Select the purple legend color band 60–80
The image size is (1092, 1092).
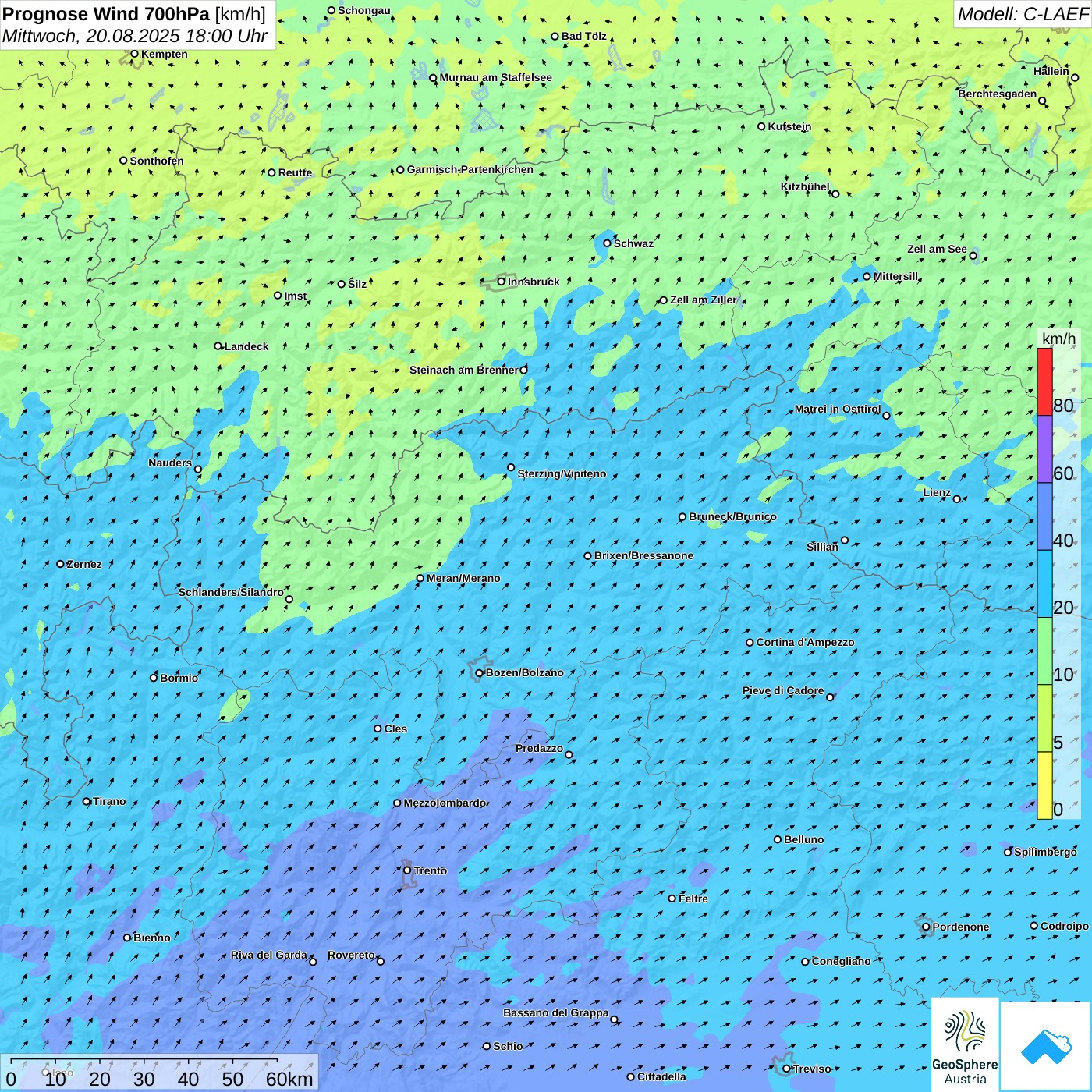[1044, 449]
